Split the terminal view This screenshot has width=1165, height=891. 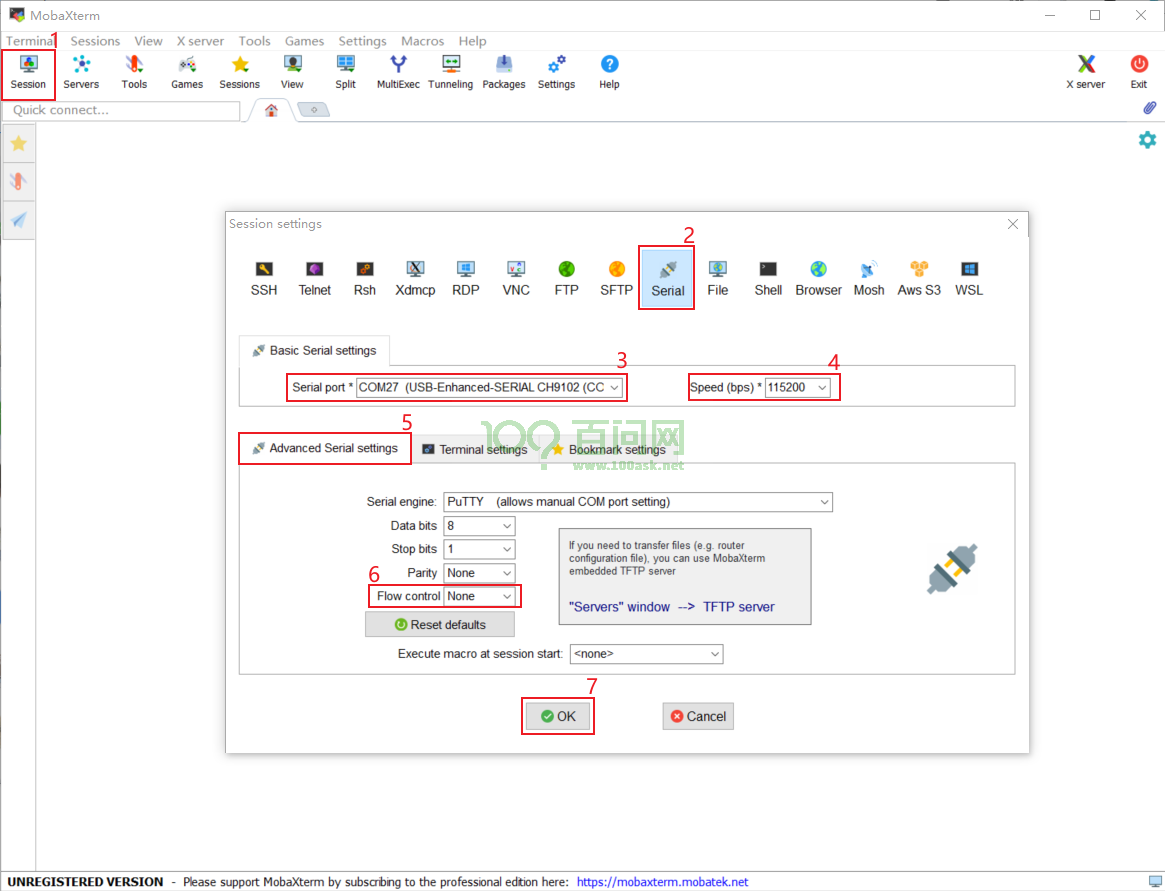coord(345,71)
